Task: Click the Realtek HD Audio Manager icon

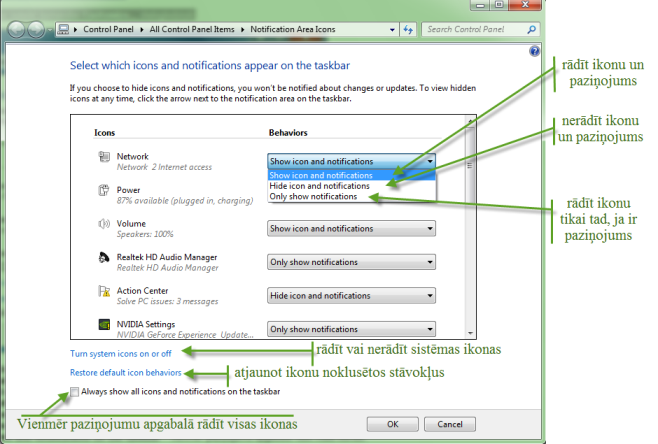Action: [x=104, y=259]
